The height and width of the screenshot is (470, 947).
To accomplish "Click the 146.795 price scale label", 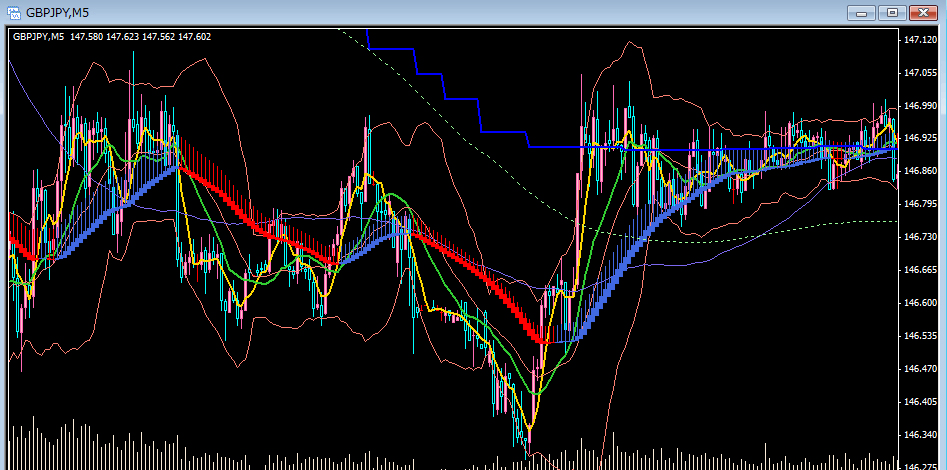I will (920, 204).
